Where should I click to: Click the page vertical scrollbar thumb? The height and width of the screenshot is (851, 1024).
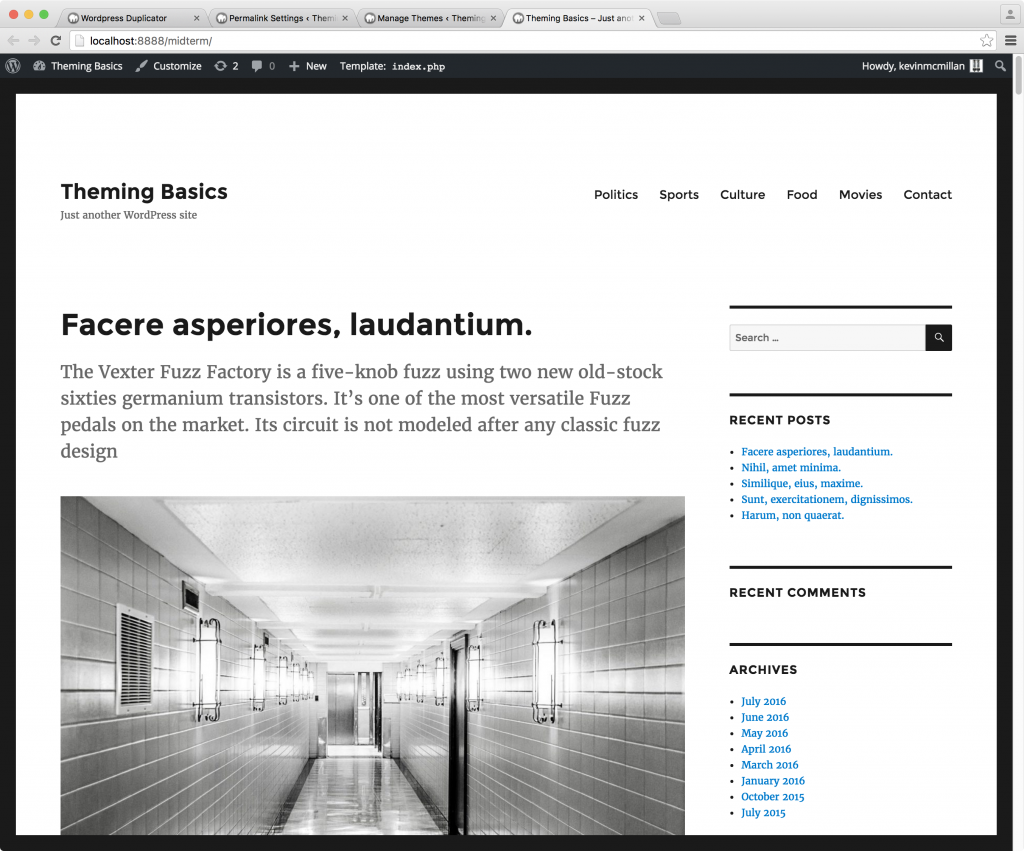point(1017,77)
